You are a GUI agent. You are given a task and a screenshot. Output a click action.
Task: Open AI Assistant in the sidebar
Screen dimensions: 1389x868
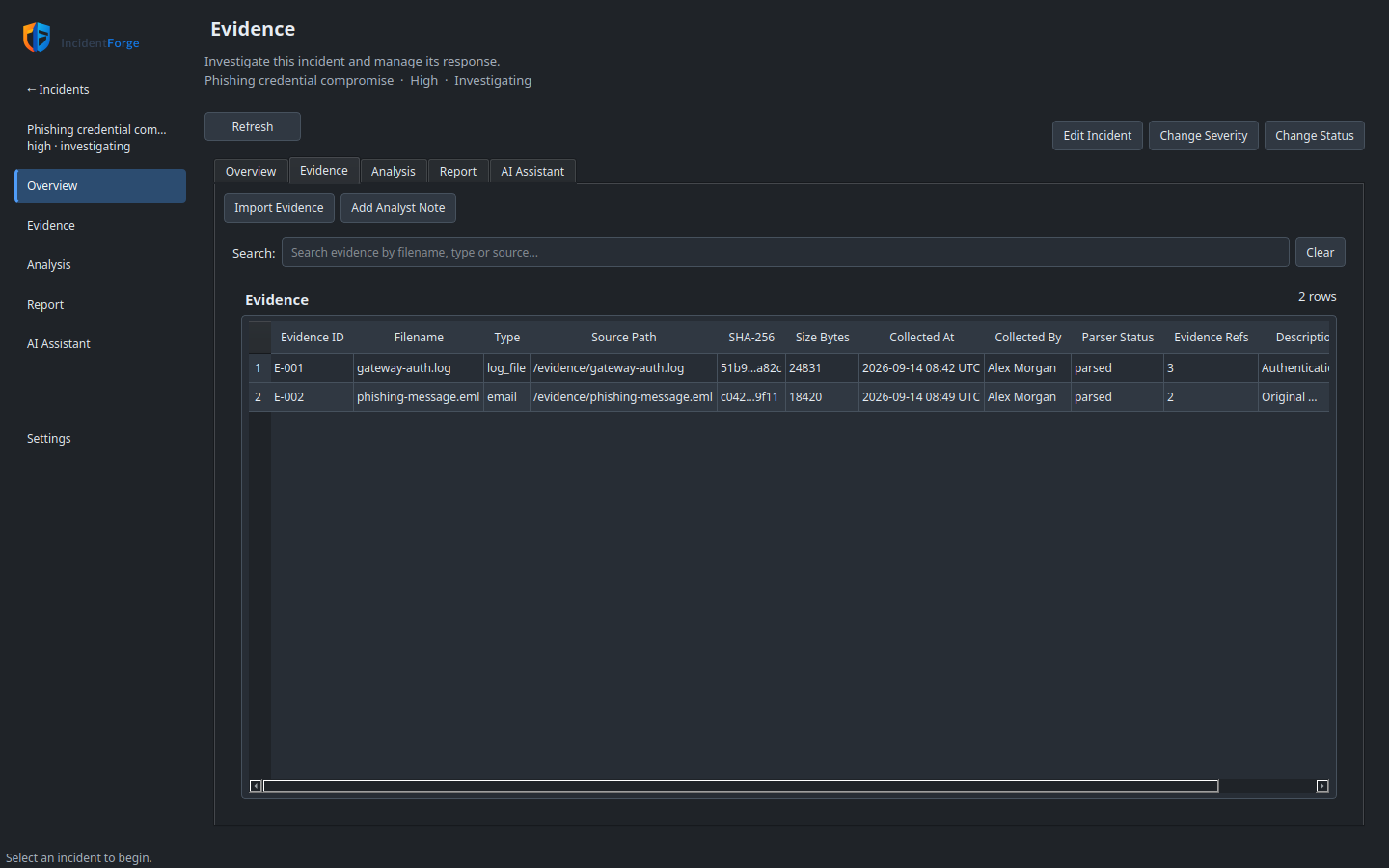click(x=100, y=343)
